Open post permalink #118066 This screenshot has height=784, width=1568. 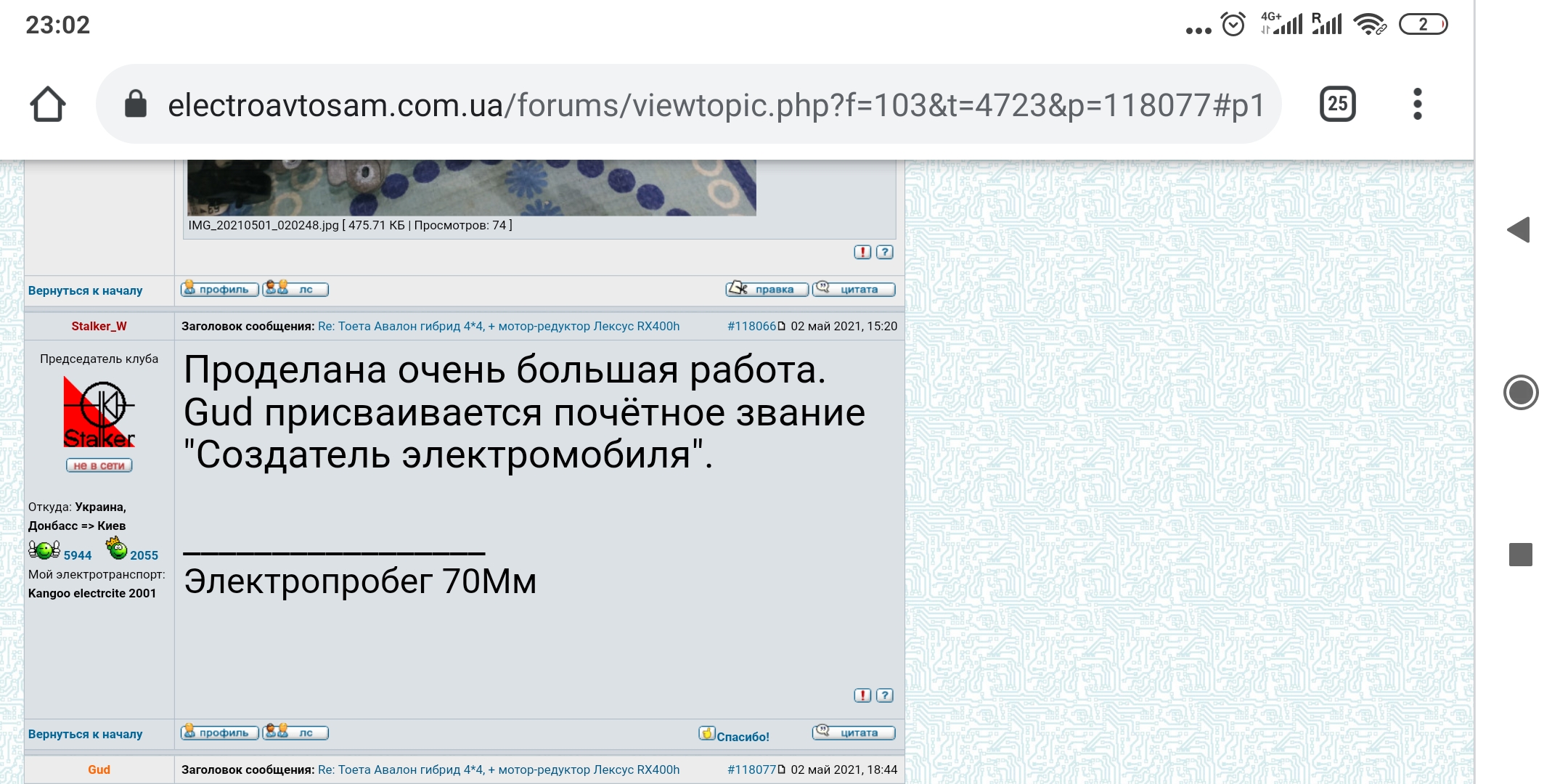pos(751,326)
